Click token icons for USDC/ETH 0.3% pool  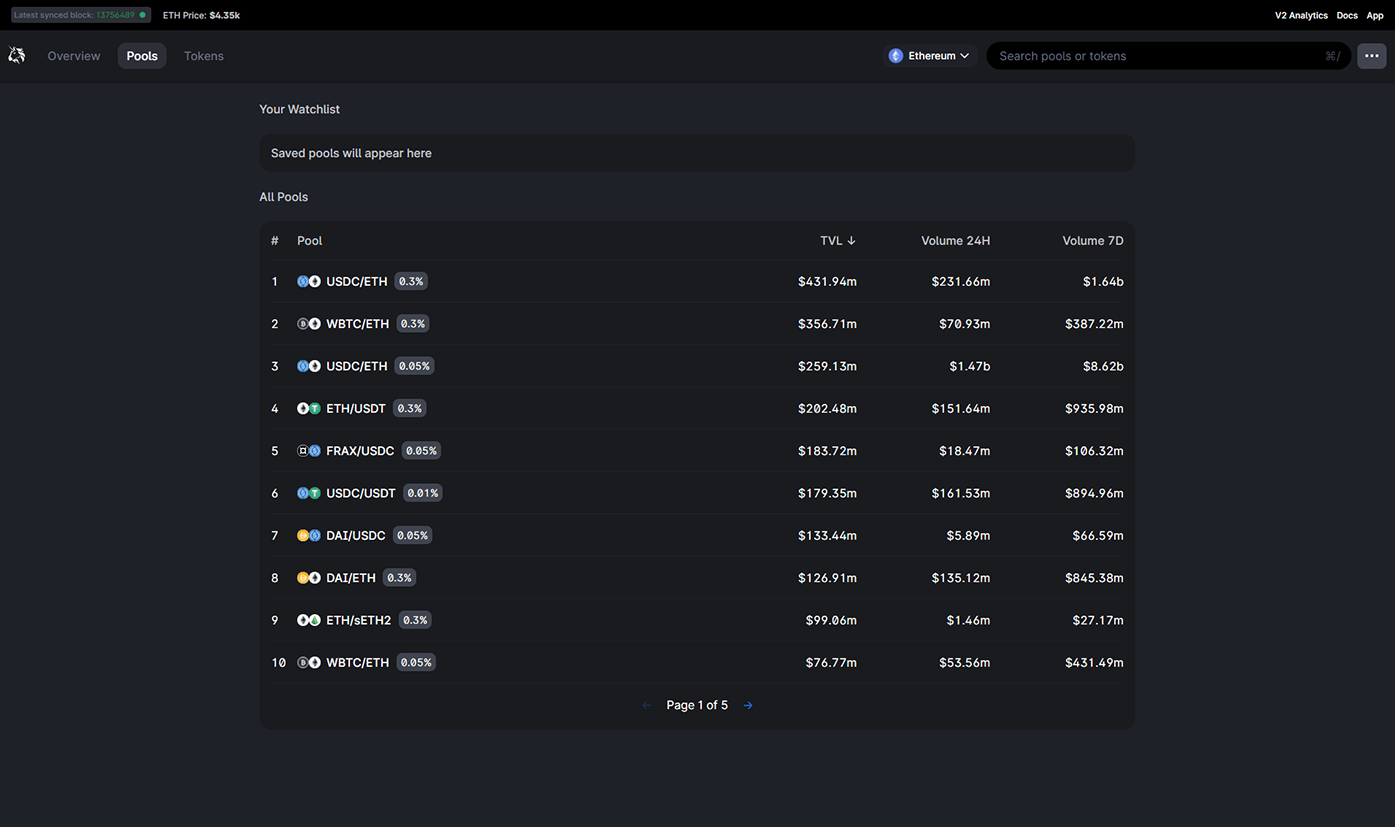click(x=309, y=282)
